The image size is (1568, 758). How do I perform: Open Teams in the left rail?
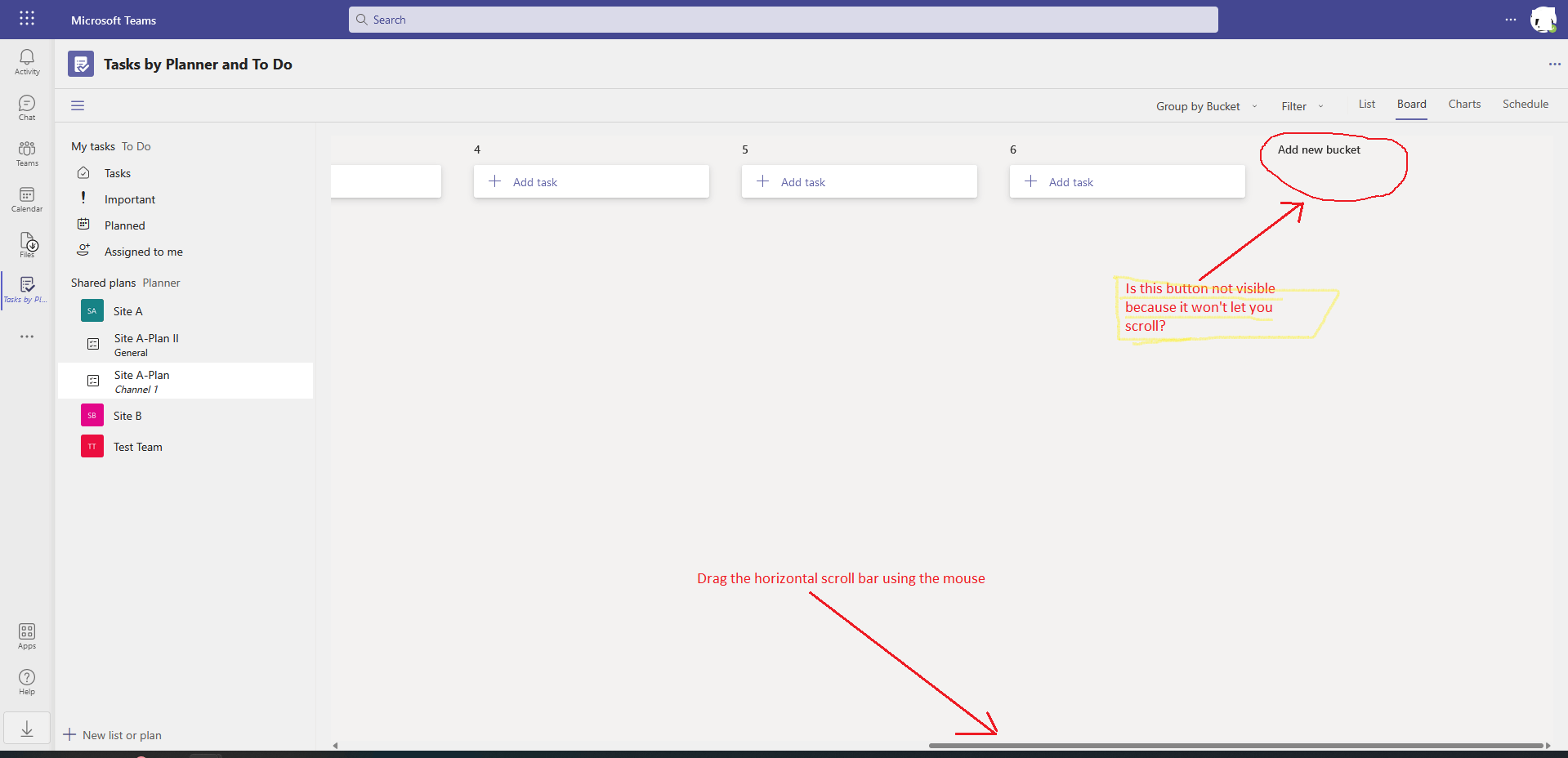(x=27, y=154)
